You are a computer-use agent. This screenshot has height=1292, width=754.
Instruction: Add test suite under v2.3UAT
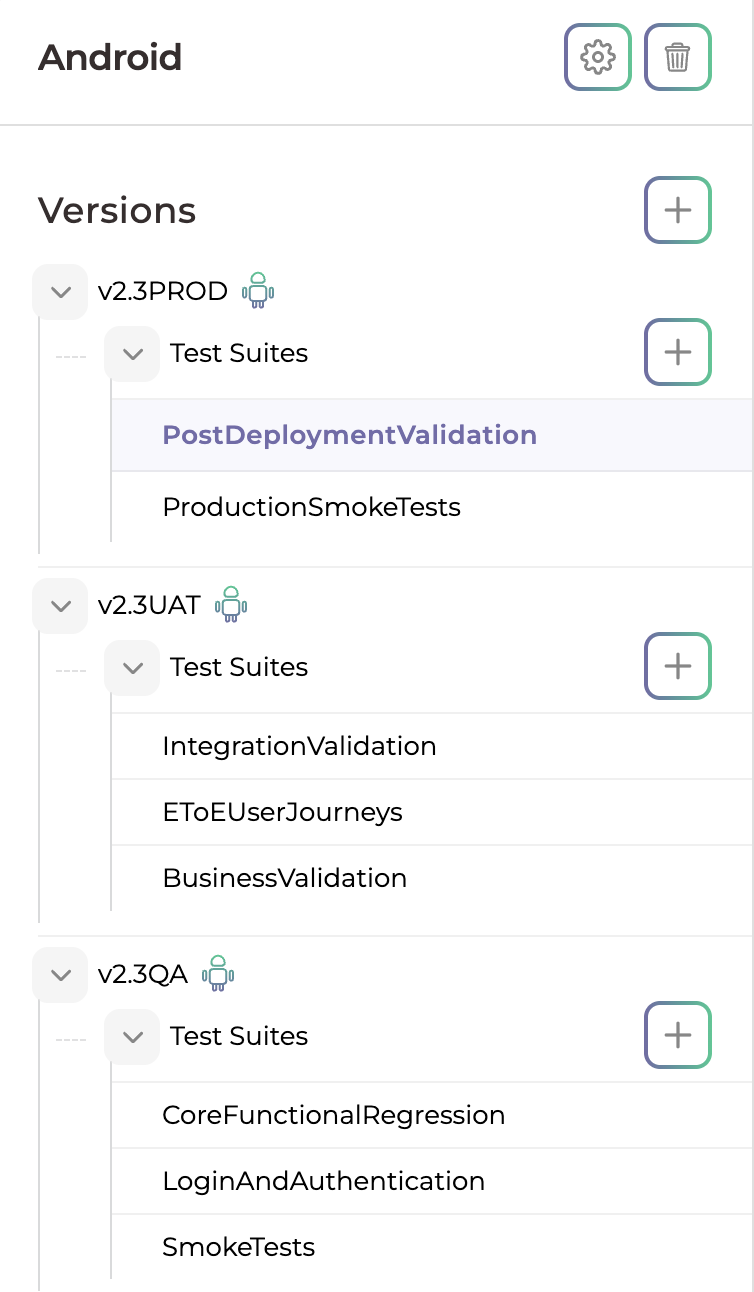click(x=677, y=666)
